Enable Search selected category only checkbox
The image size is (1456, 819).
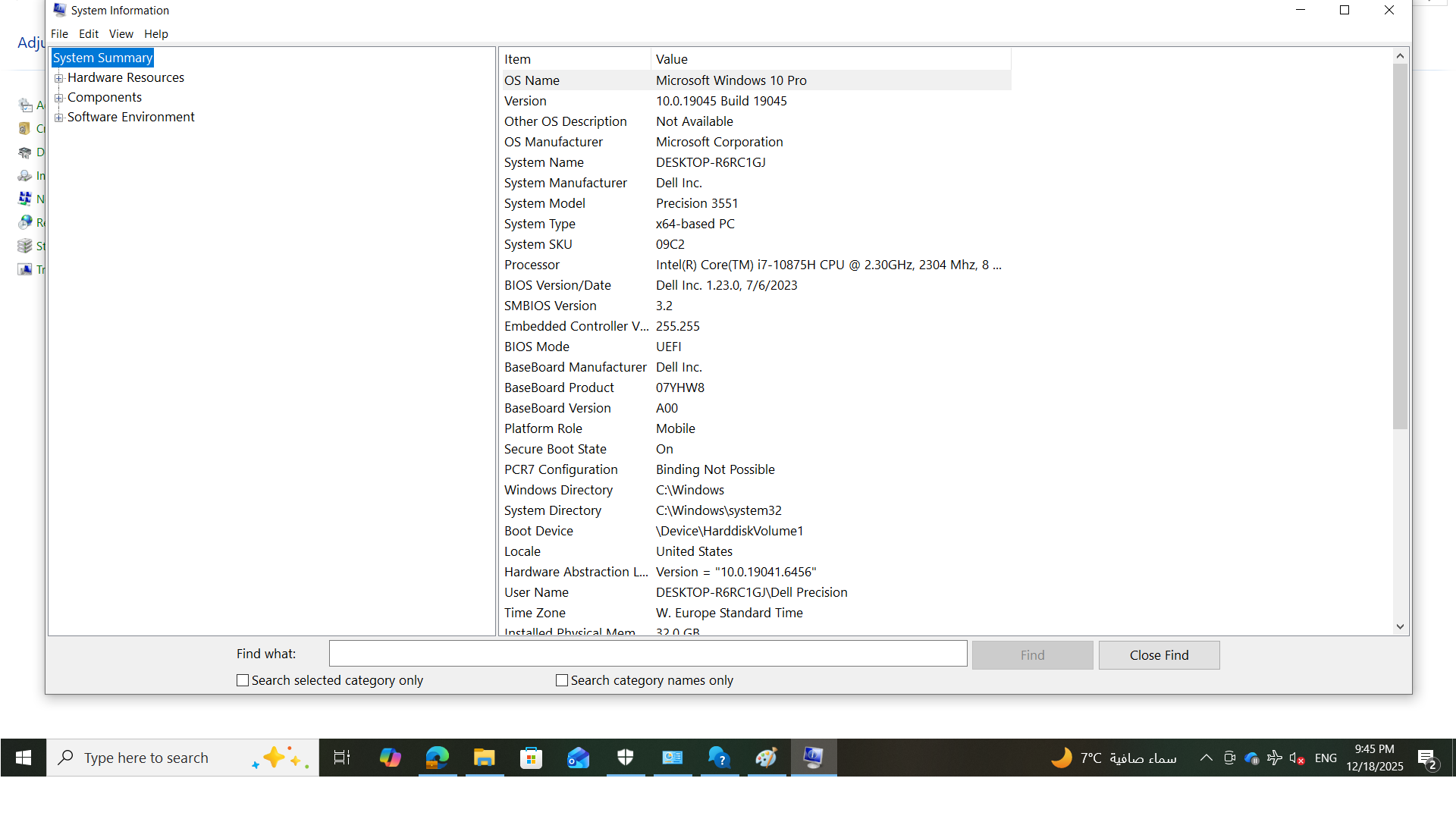tap(243, 680)
